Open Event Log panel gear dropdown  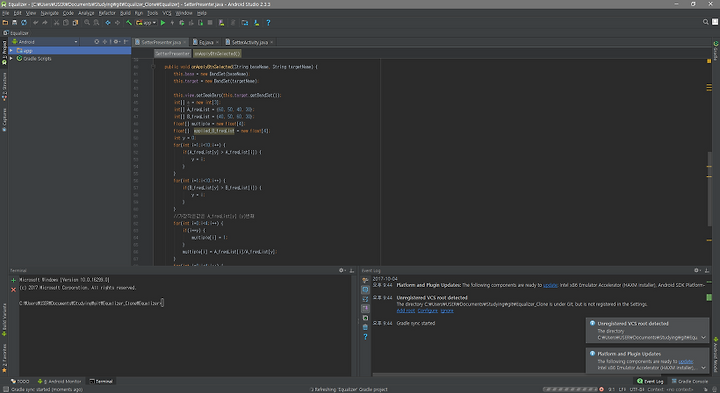(697, 270)
